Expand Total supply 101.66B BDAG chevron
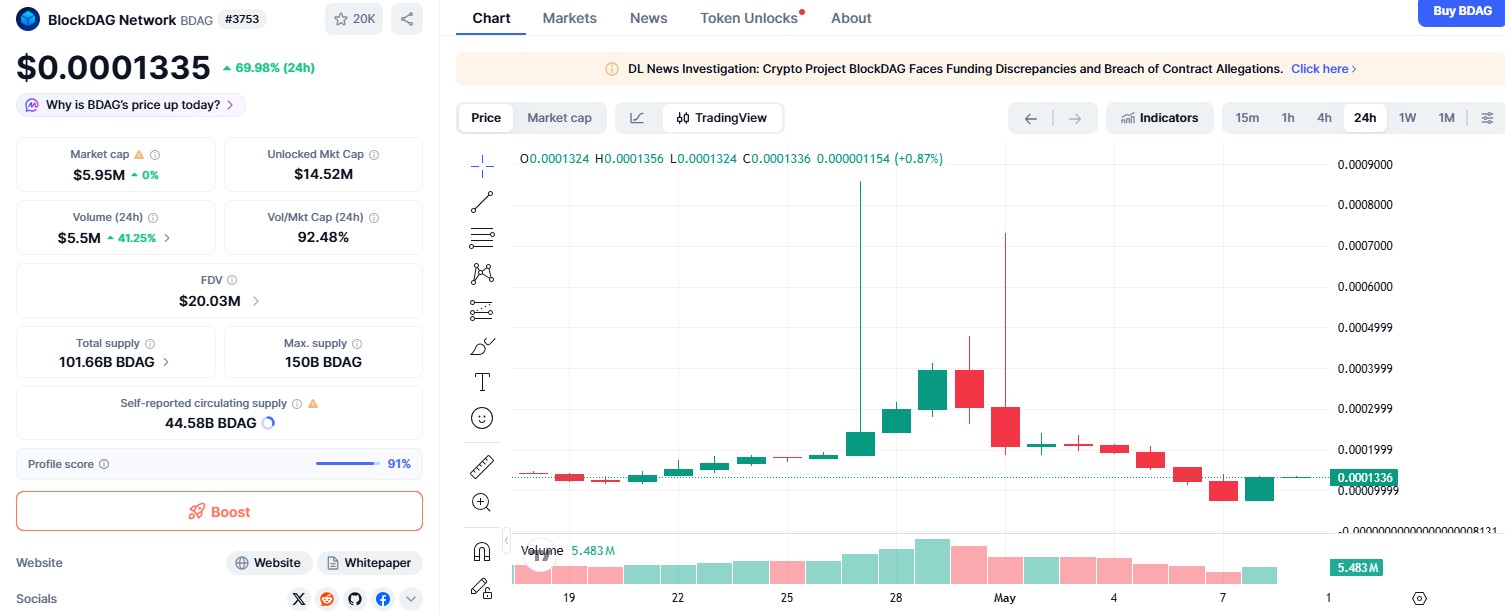The height and width of the screenshot is (614, 1505). click(166, 362)
